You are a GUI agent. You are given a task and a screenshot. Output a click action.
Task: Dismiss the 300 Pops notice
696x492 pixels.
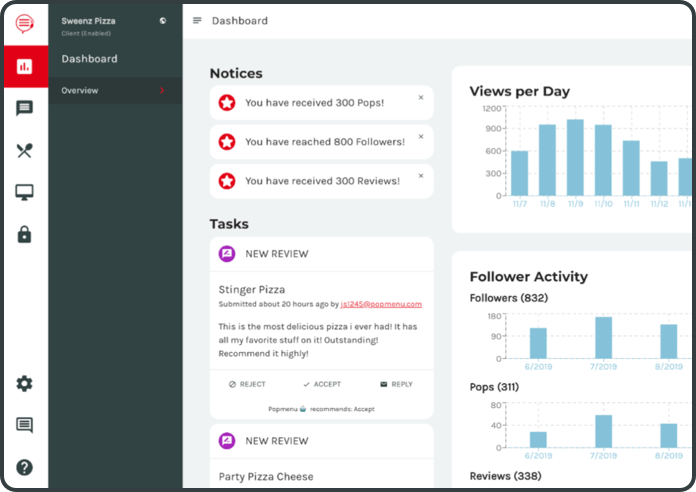[420, 98]
